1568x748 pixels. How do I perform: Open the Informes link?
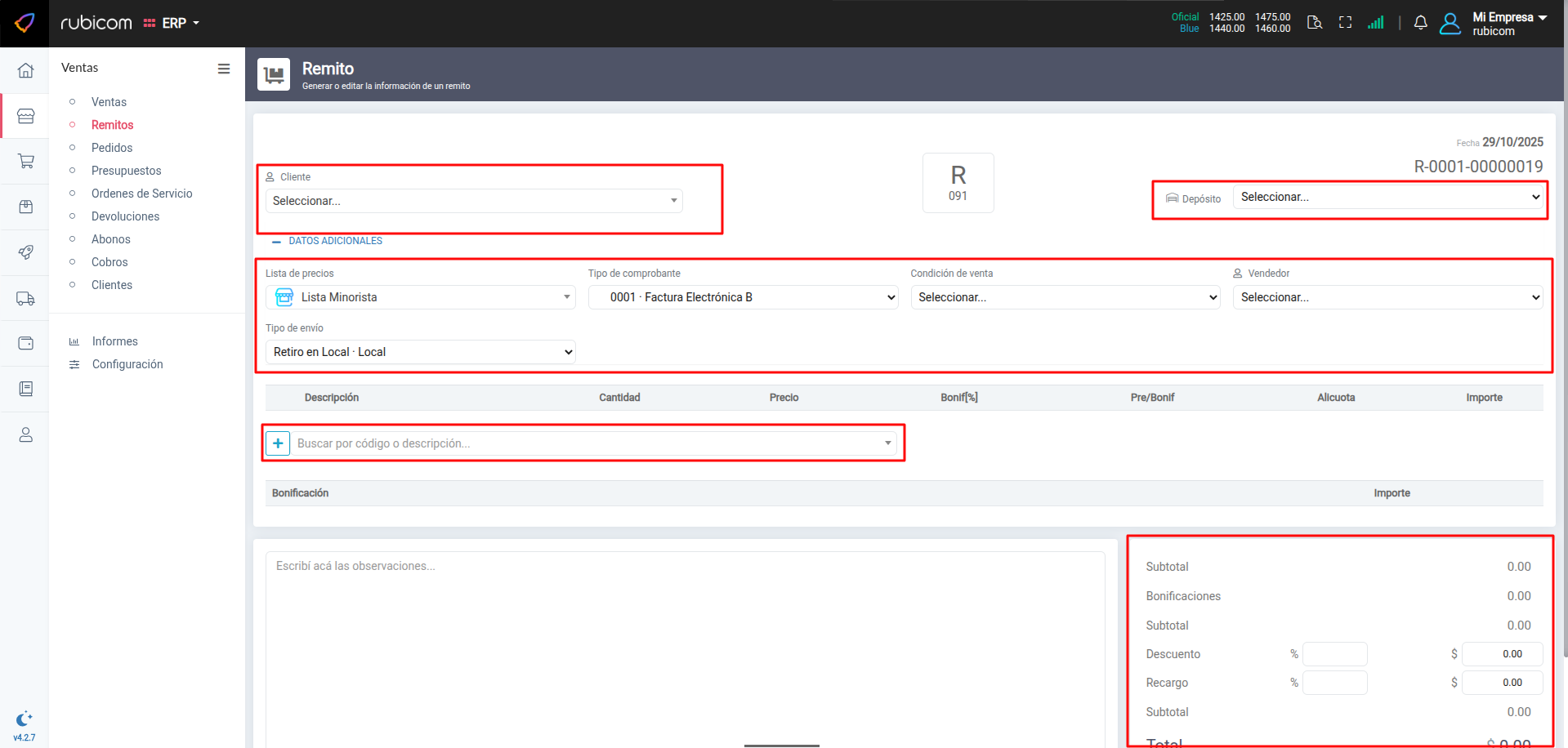coord(115,341)
